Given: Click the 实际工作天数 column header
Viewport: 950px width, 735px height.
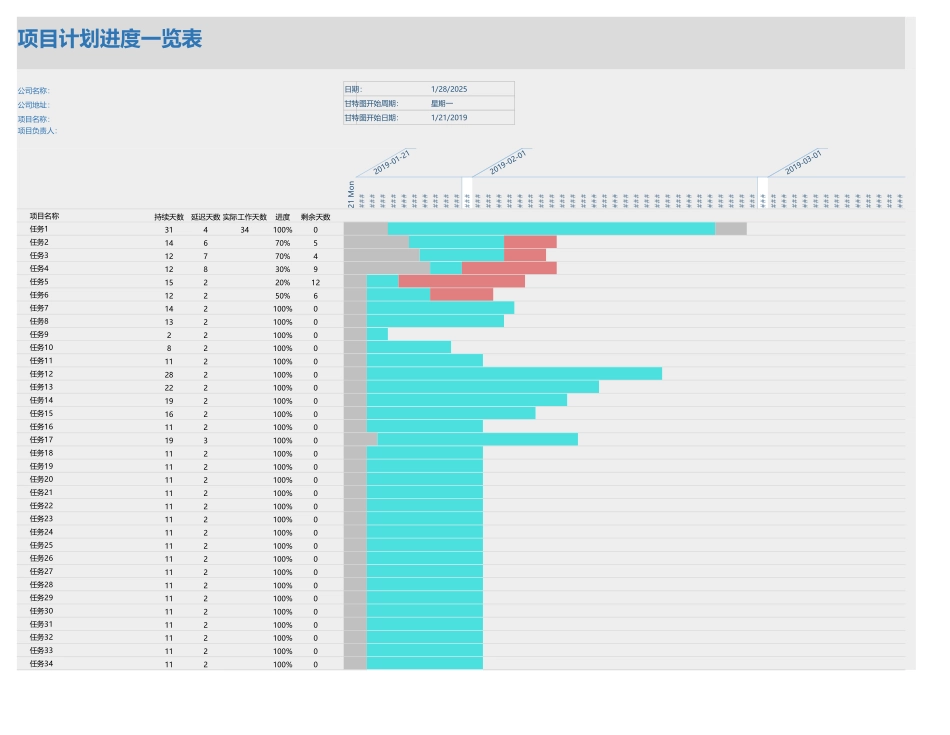Looking at the screenshot, I should 245,216.
